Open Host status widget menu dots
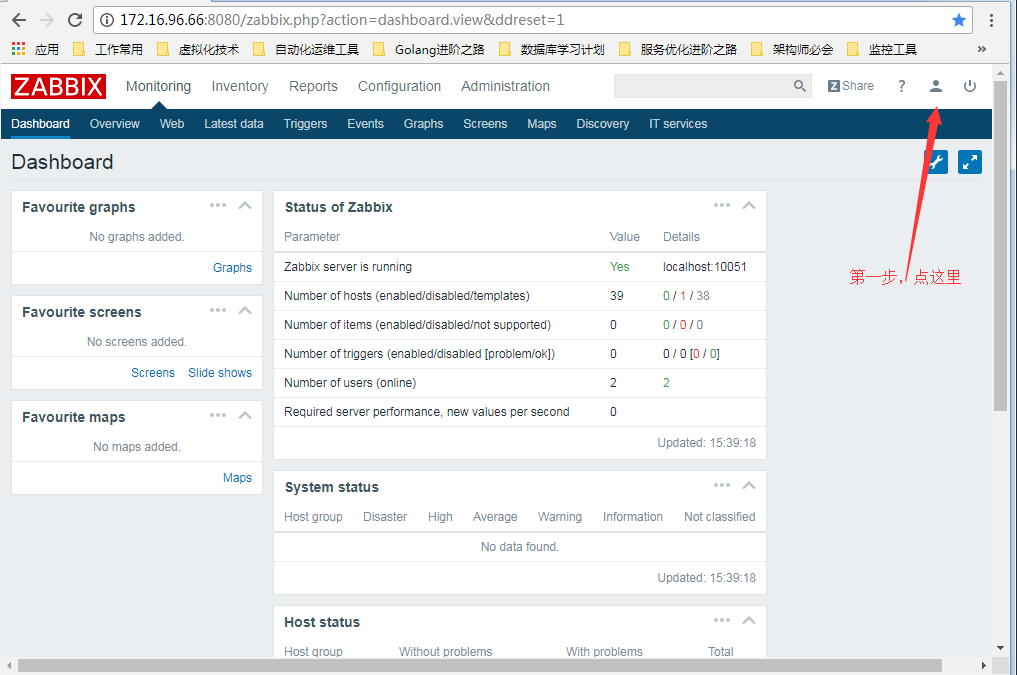Image resolution: width=1017 pixels, height=675 pixels. (x=722, y=620)
